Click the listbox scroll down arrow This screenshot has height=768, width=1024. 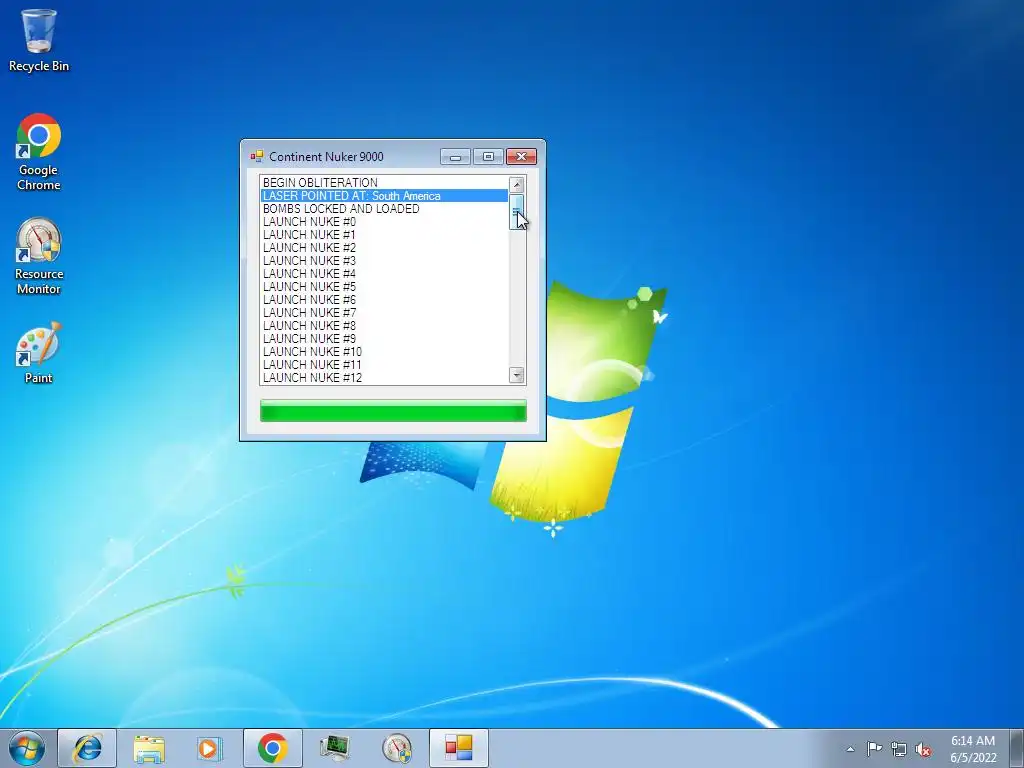(517, 375)
